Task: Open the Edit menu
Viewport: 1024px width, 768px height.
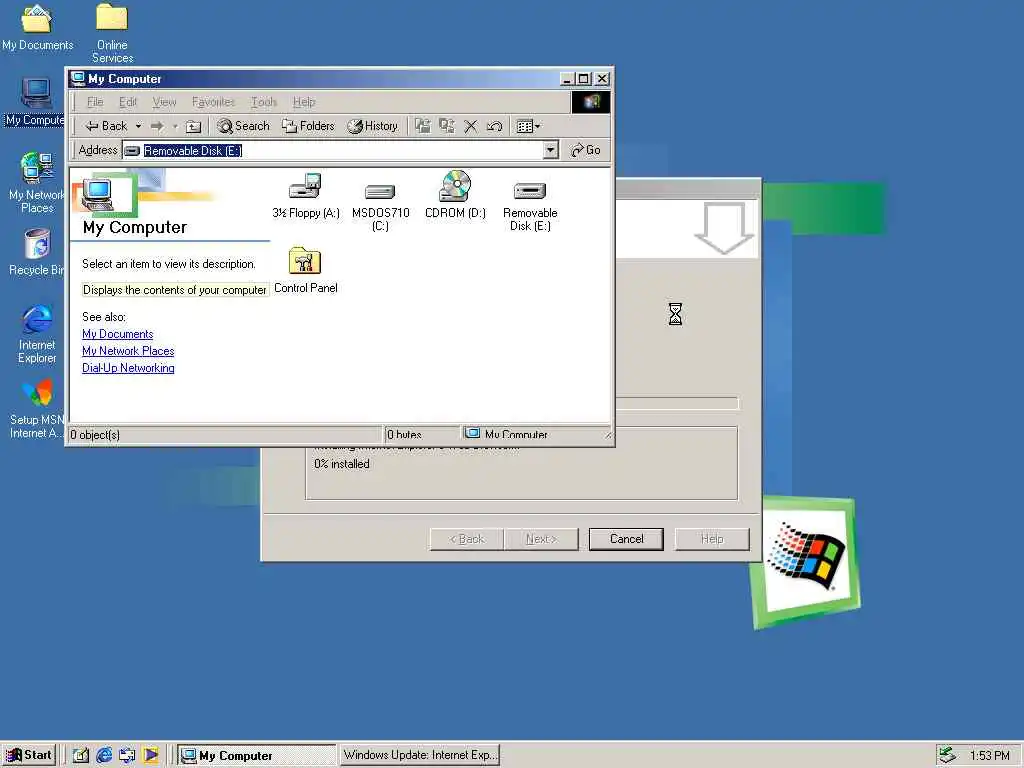Action: [128, 102]
